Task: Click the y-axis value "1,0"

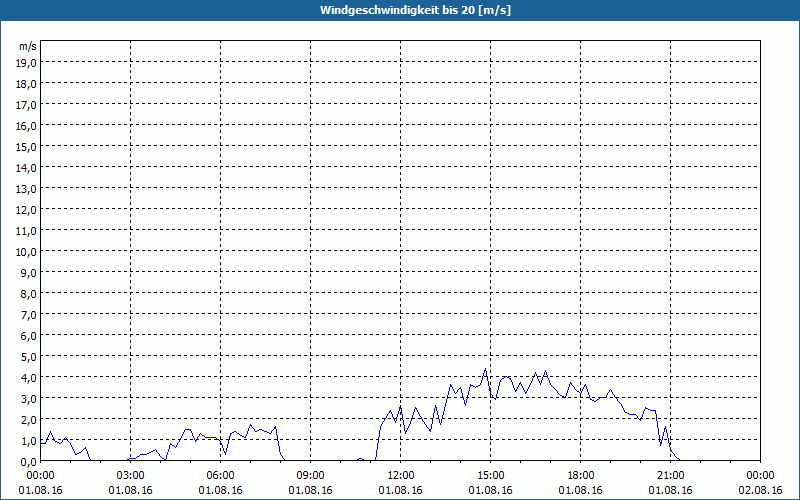Action: click(28, 441)
